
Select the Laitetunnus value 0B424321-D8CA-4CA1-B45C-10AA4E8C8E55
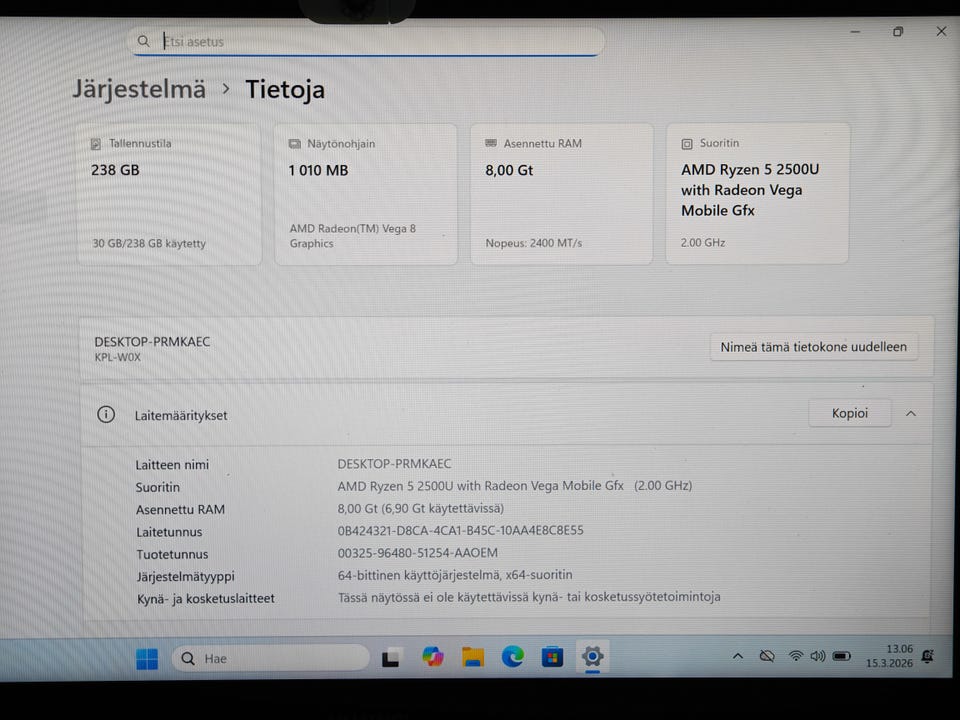point(460,530)
